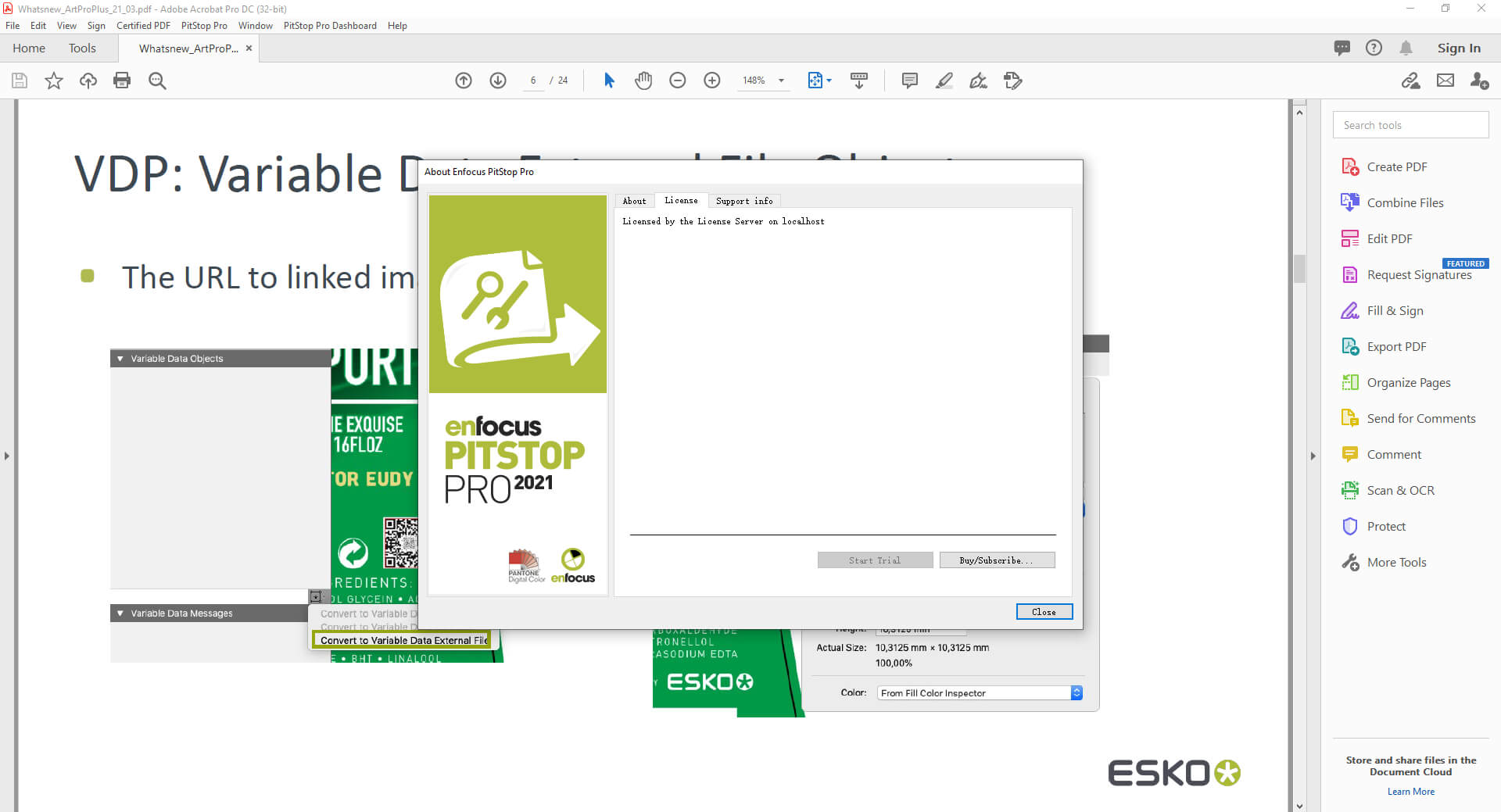Viewport: 1501px width, 812px height.
Task: Collapse the right tools pane arrow
Action: pyautogui.click(x=1313, y=456)
